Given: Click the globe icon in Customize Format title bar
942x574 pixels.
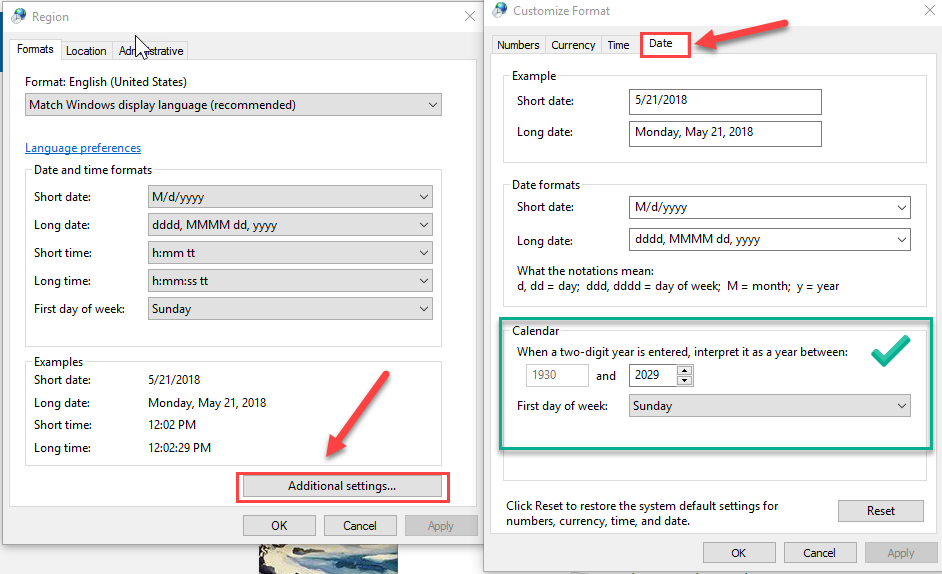Looking at the screenshot, I should point(500,10).
